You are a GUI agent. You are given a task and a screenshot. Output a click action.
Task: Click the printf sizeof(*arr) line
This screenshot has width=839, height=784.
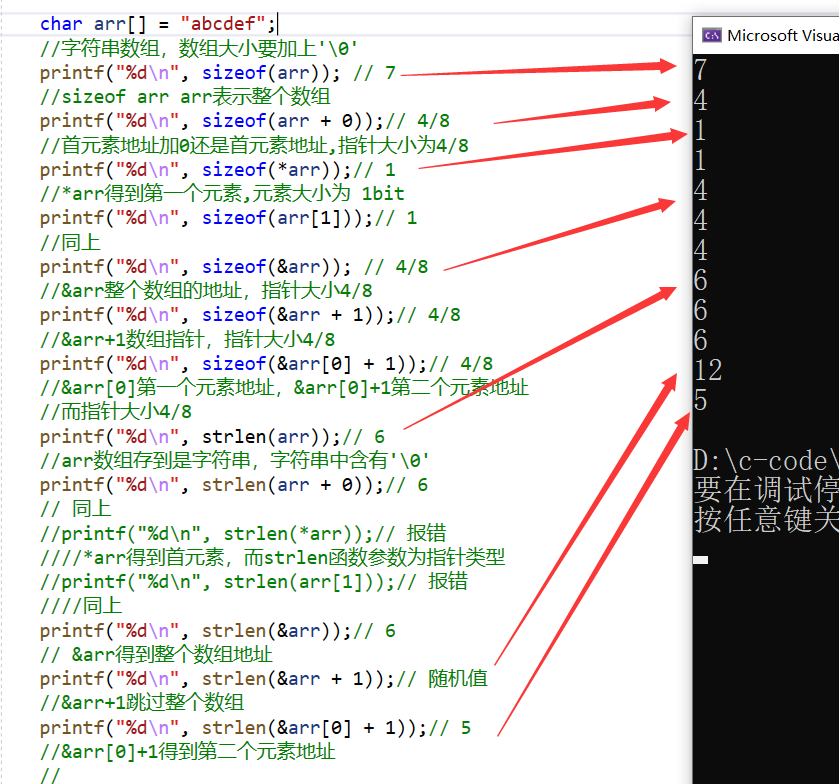(x=218, y=170)
